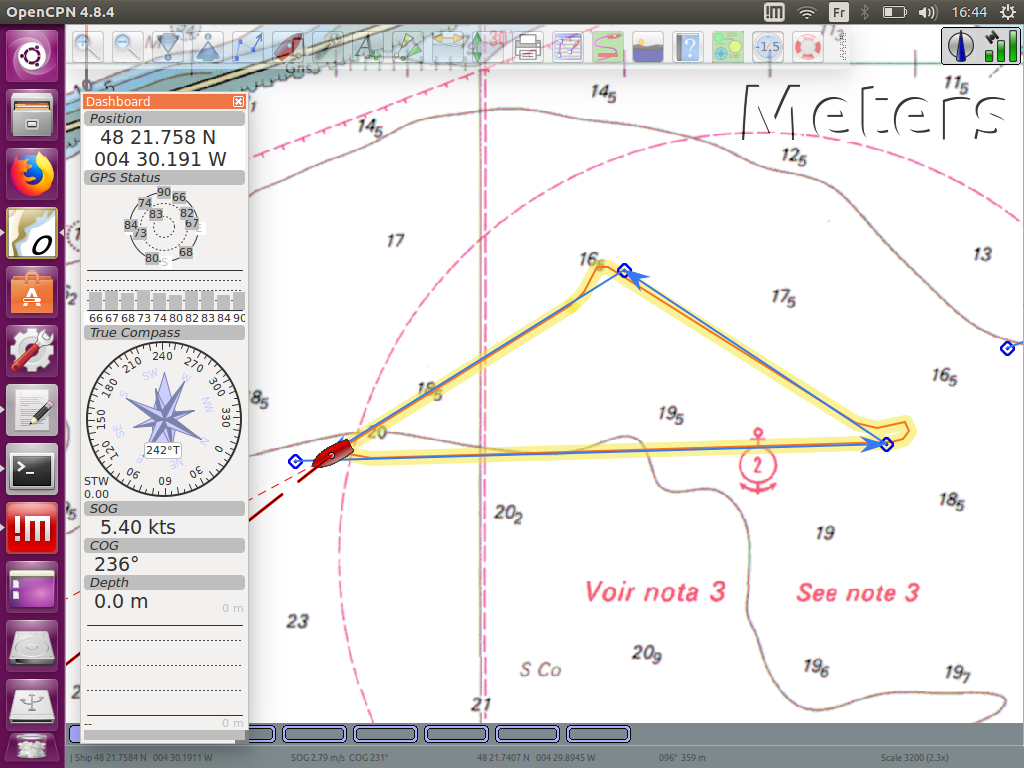
Task: Click the Man Overboard lifebuoy icon
Action: point(807,46)
